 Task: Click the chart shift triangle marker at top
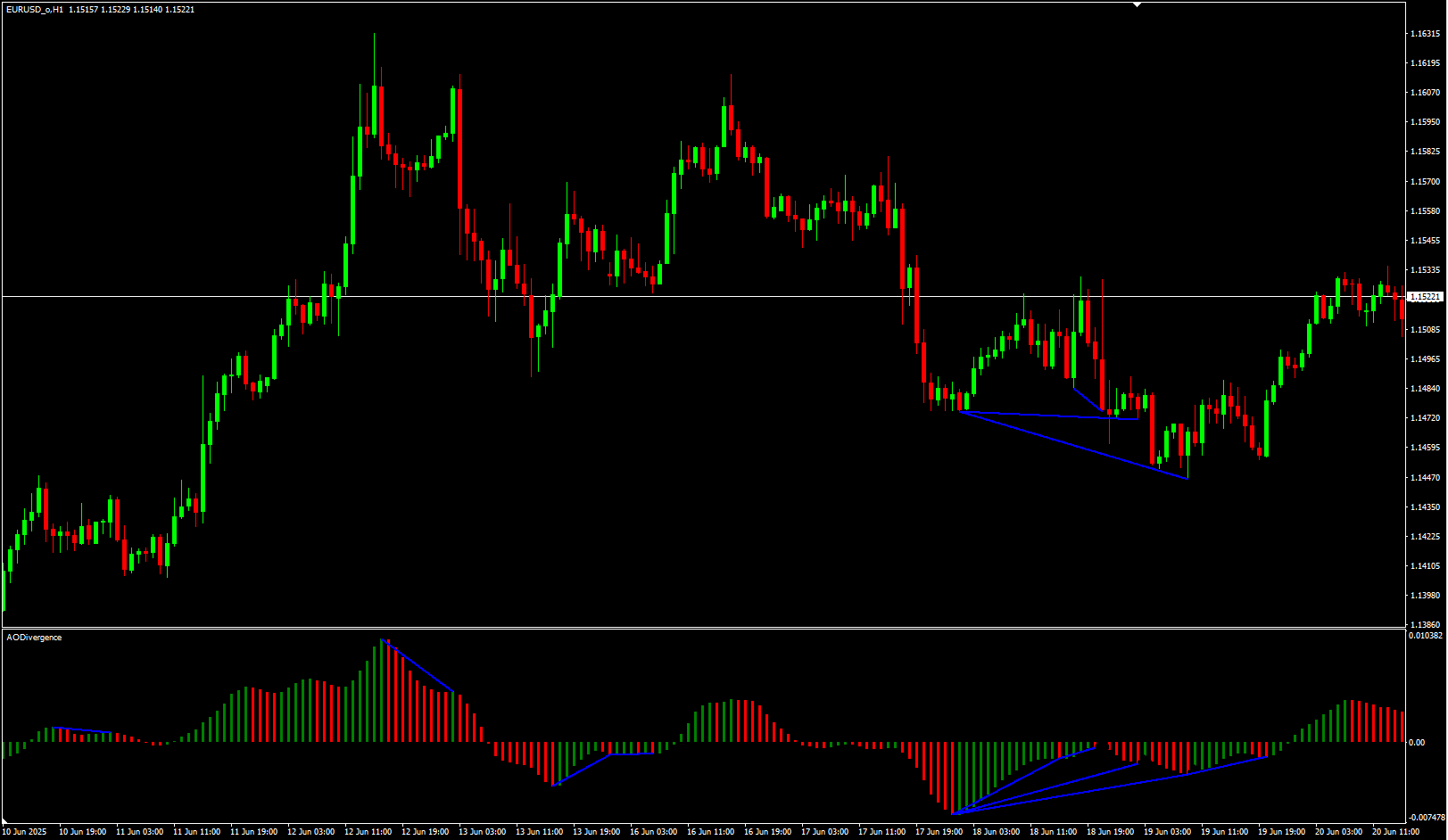1137,4
